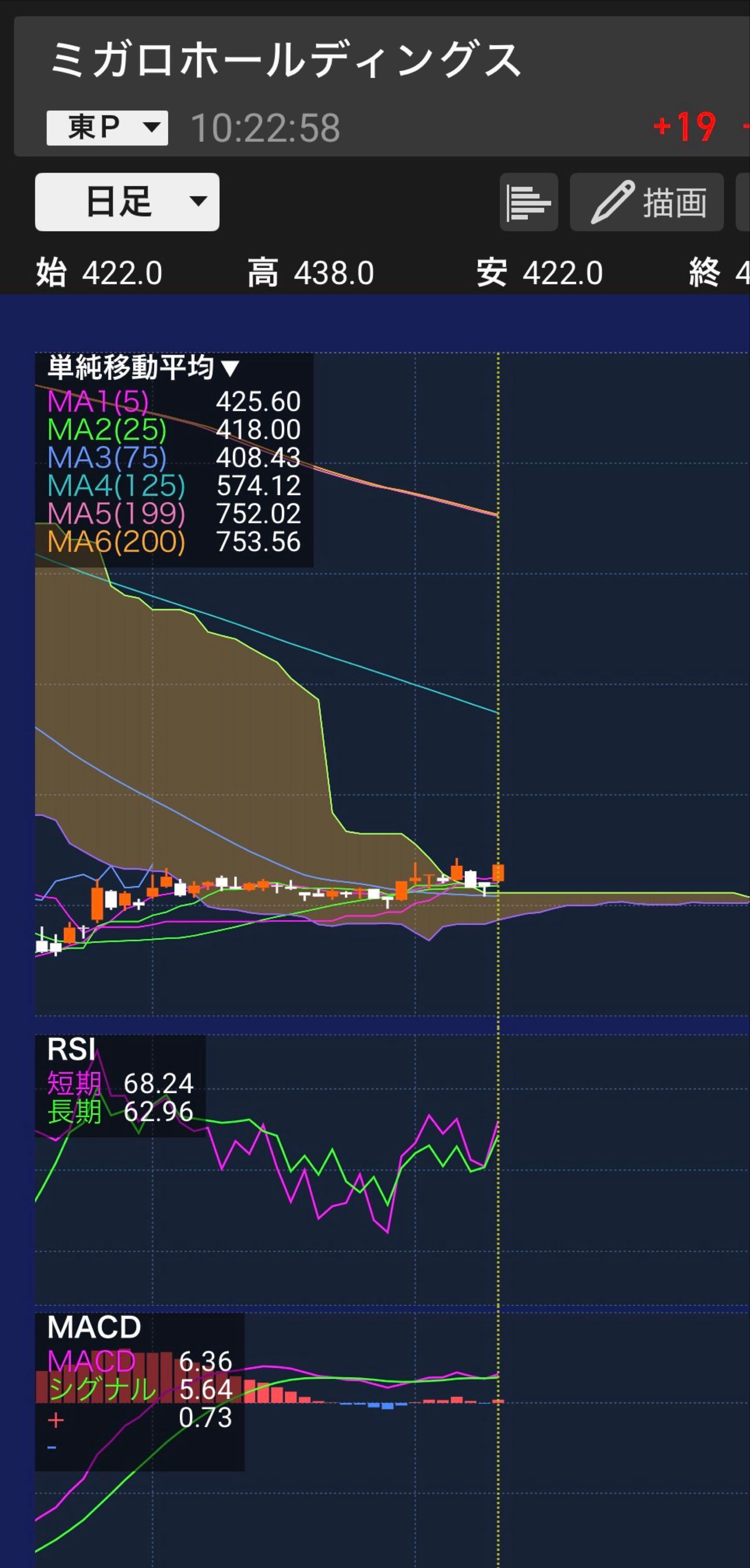Click the ミガロホールディングス stock title
Image resolution: width=750 pixels, height=1568 pixels.
pos(285,61)
